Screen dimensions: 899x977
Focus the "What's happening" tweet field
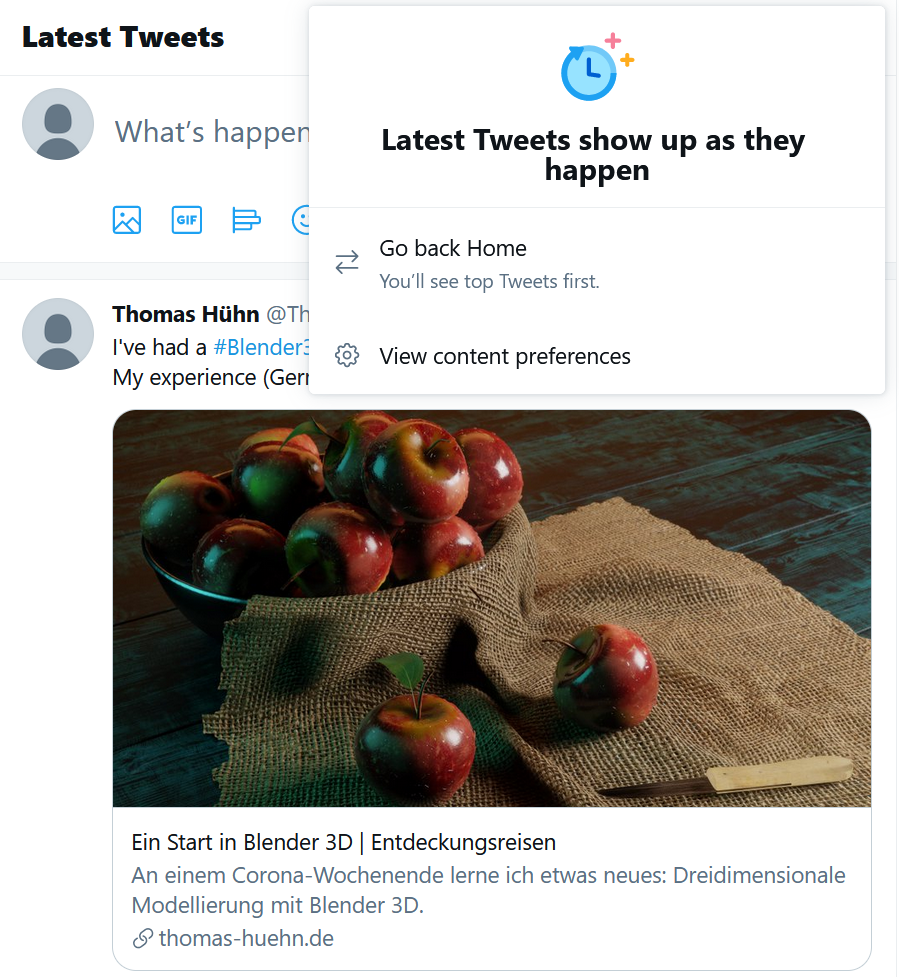pyautogui.click(x=212, y=131)
